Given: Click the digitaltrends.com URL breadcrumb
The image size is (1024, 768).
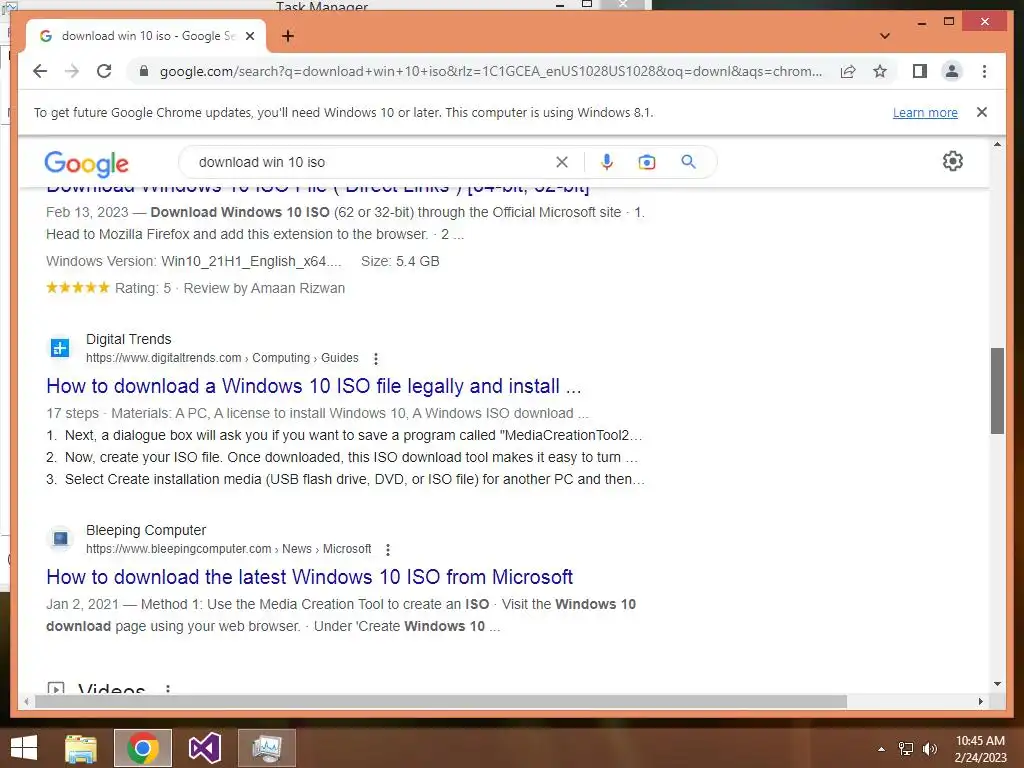Looking at the screenshot, I should (x=222, y=358).
